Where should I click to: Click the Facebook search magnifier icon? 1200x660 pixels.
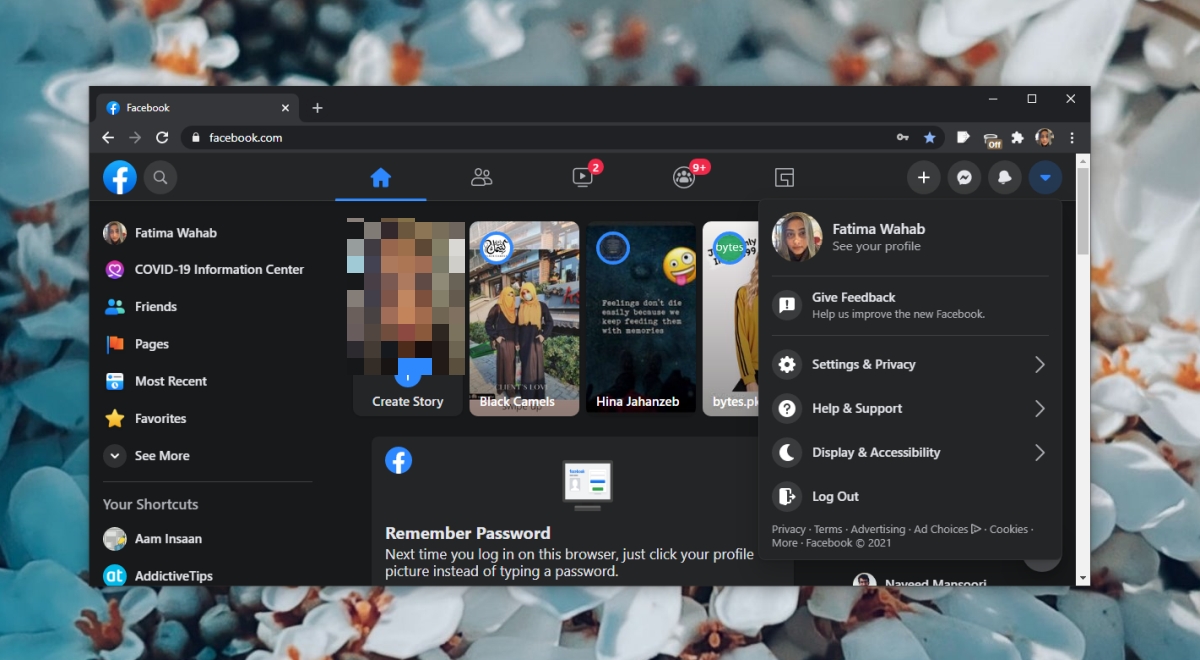coord(160,178)
